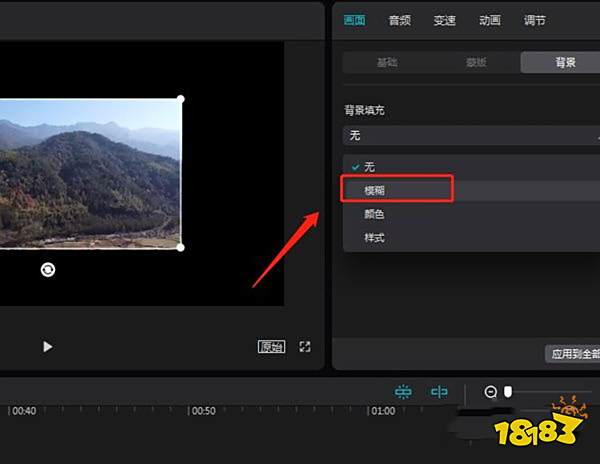Click the rotate handle below the video
The image size is (600, 464).
[47, 270]
